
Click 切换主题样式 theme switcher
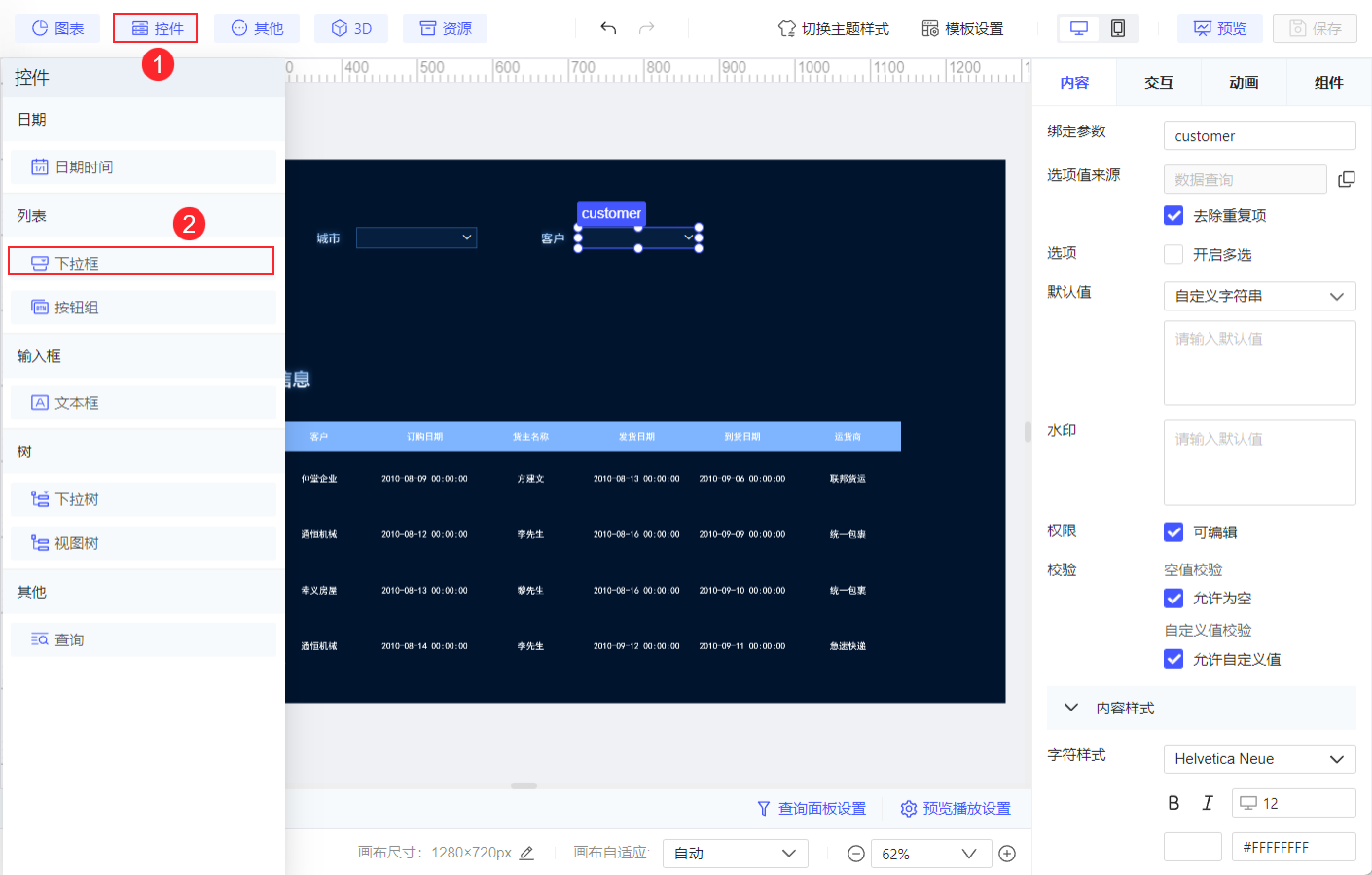[834, 28]
